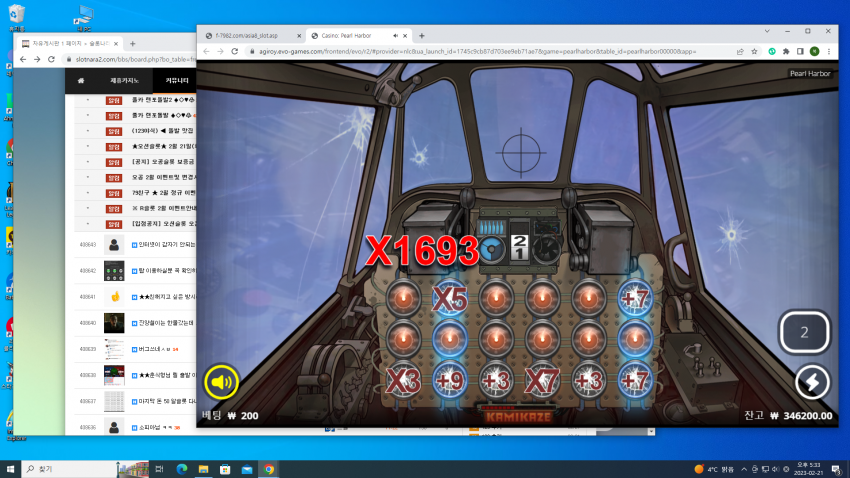Click the taskbar search box

pos(70,469)
